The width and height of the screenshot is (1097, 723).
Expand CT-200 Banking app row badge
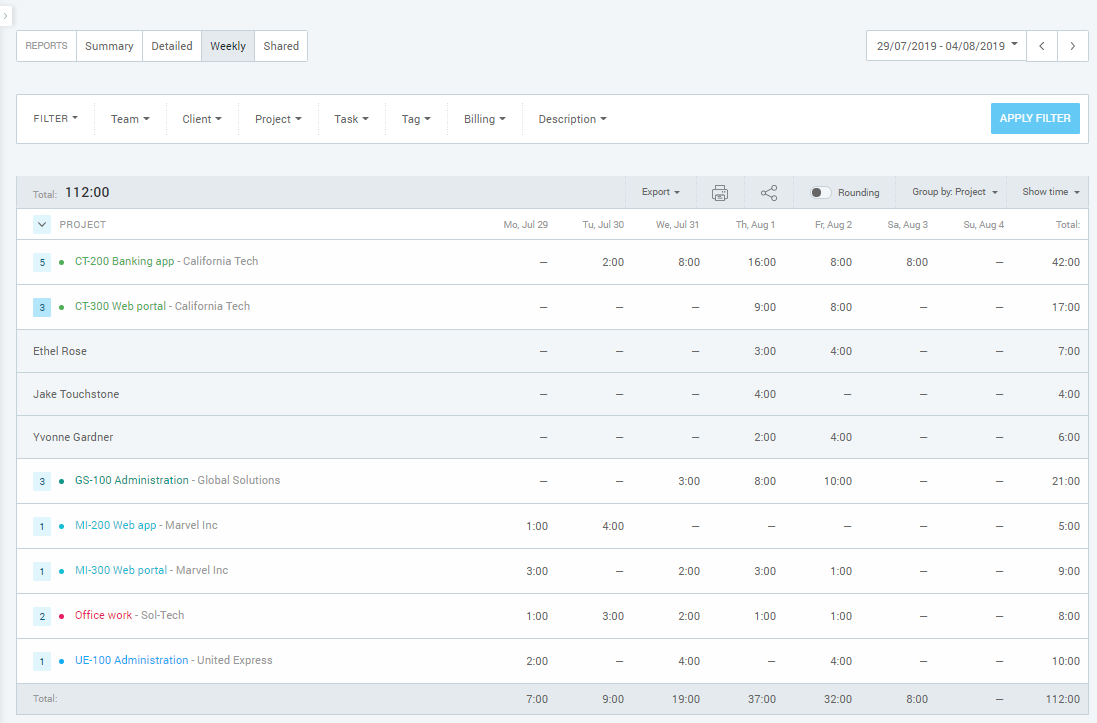(x=42, y=262)
